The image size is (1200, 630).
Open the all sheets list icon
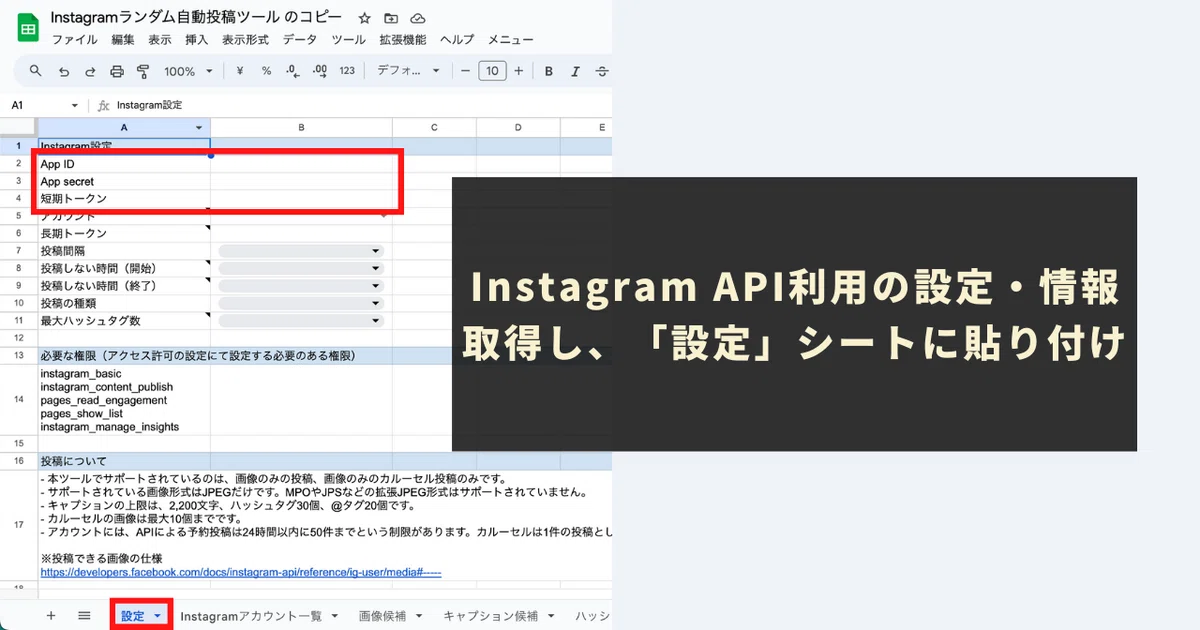click(84, 615)
